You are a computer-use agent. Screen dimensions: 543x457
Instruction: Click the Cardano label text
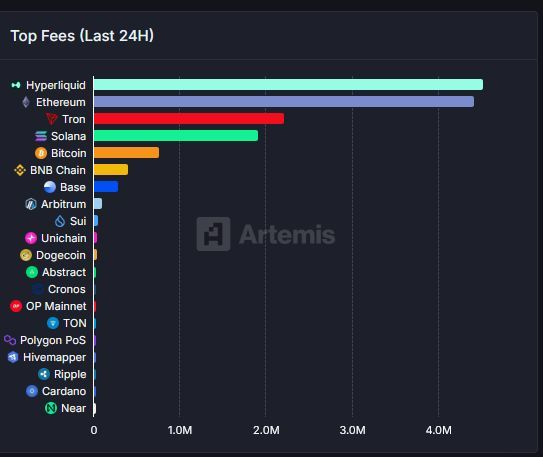tap(64, 391)
